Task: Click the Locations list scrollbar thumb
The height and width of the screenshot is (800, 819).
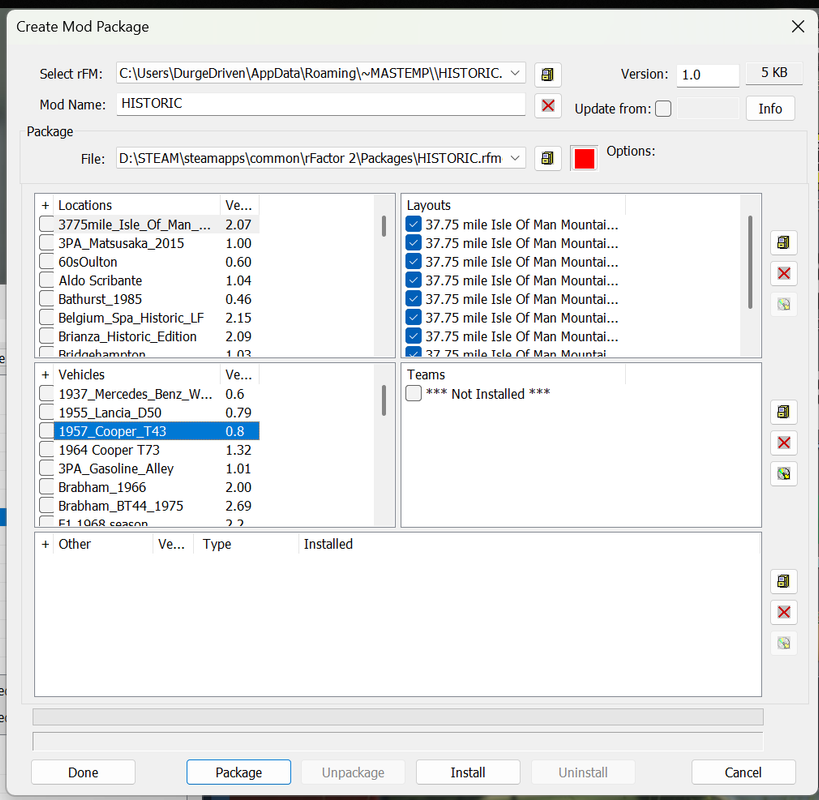Action: click(x=384, y=226)
